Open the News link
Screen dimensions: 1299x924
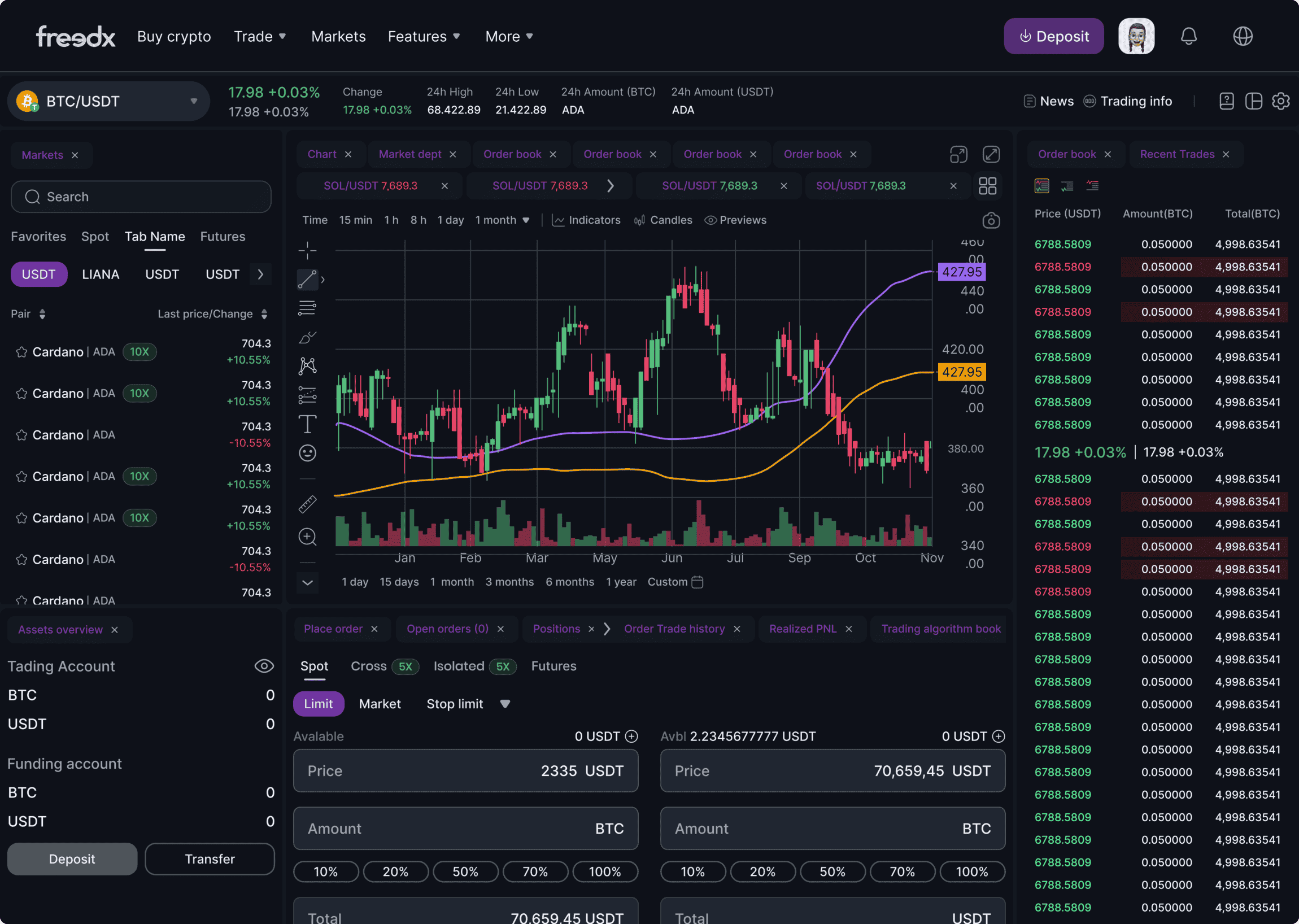pos(1049,101)
